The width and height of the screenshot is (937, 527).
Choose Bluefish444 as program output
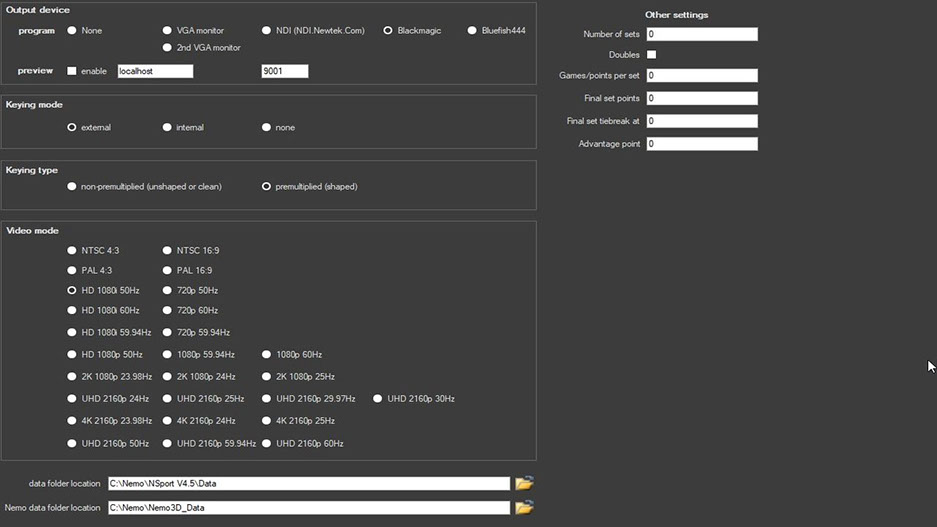(x=472, y=31)
